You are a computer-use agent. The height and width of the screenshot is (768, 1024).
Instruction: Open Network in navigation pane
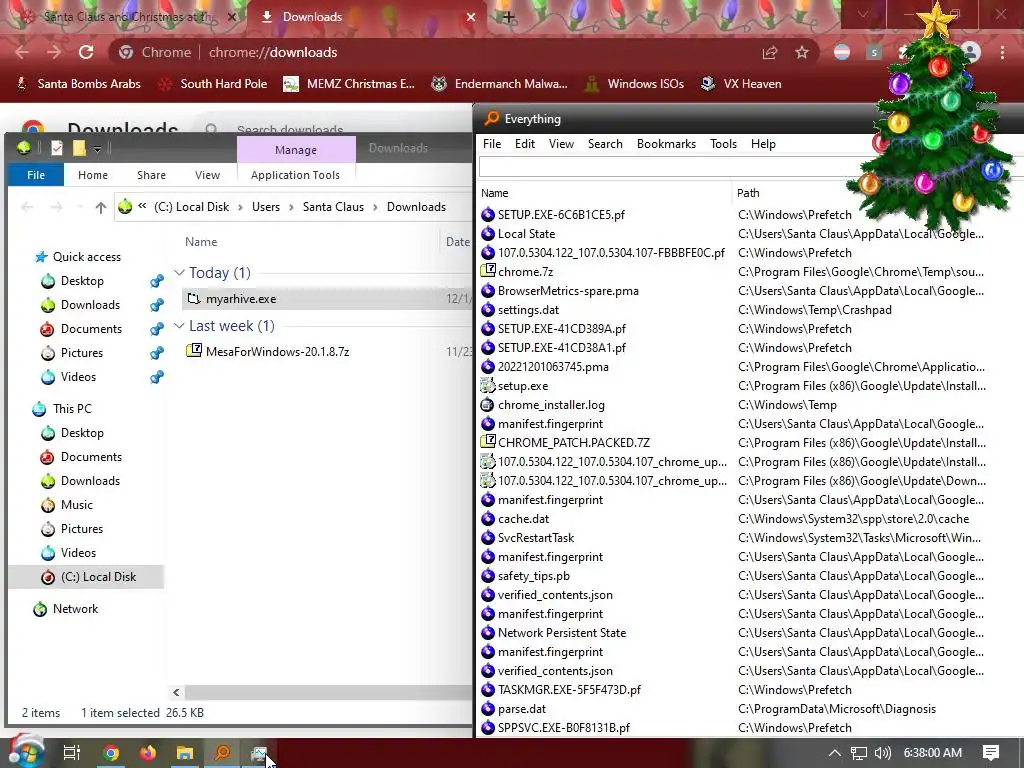coord(75,609)
